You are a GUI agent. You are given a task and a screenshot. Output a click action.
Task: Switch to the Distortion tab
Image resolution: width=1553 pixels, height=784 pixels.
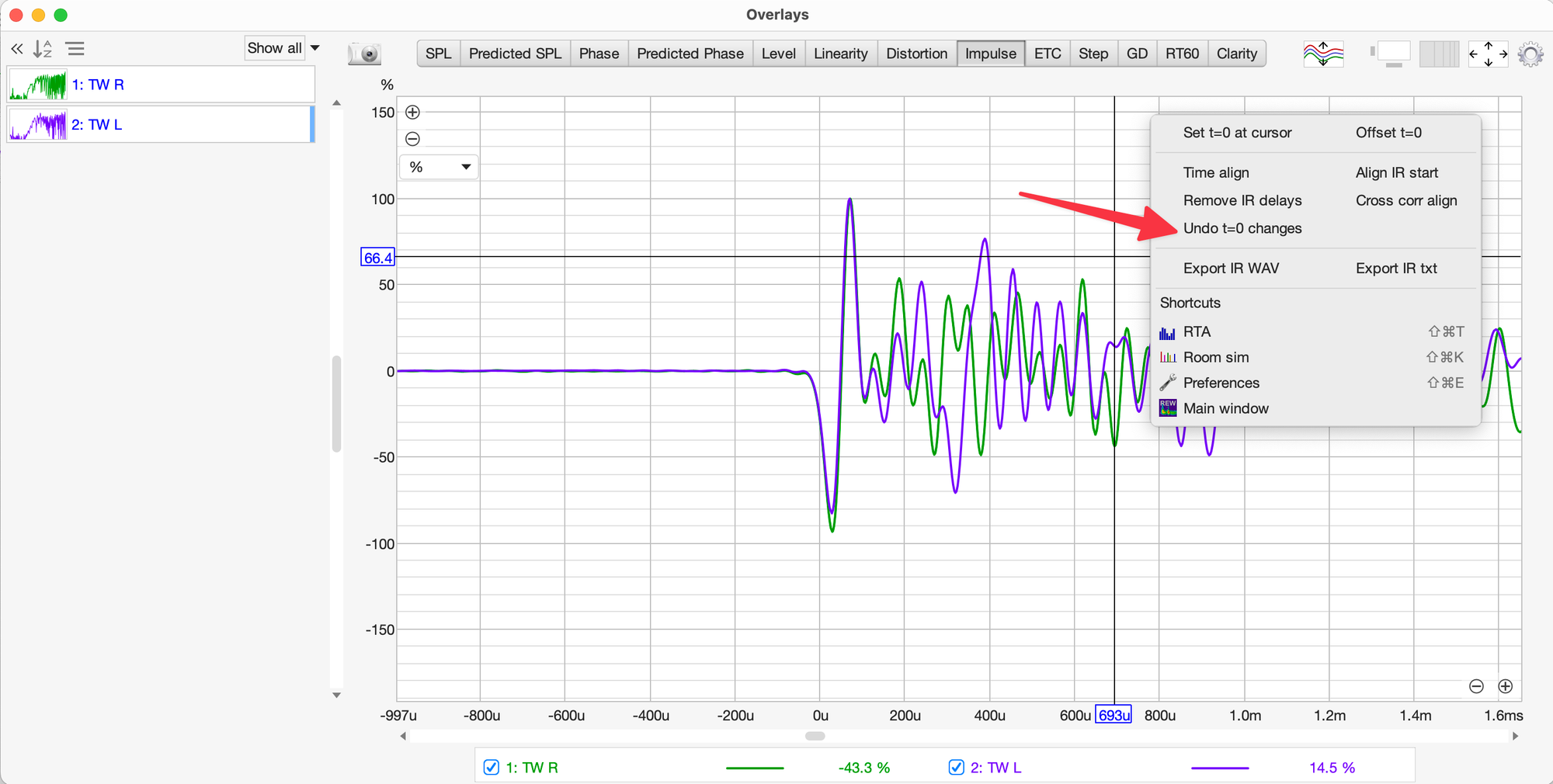click(x=916, y=54)
